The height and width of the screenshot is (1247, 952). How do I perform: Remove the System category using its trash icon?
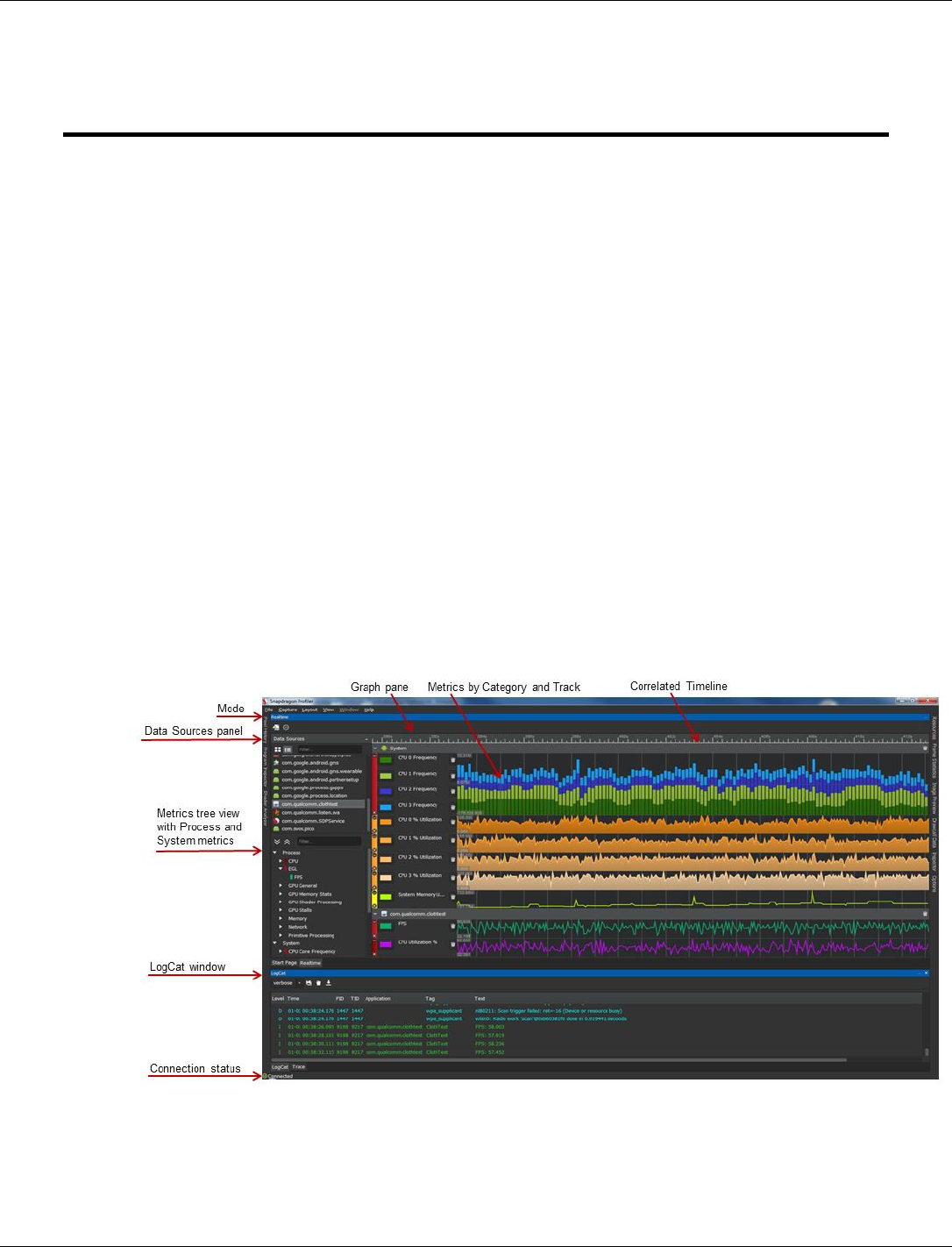click(x=925, y=748)
